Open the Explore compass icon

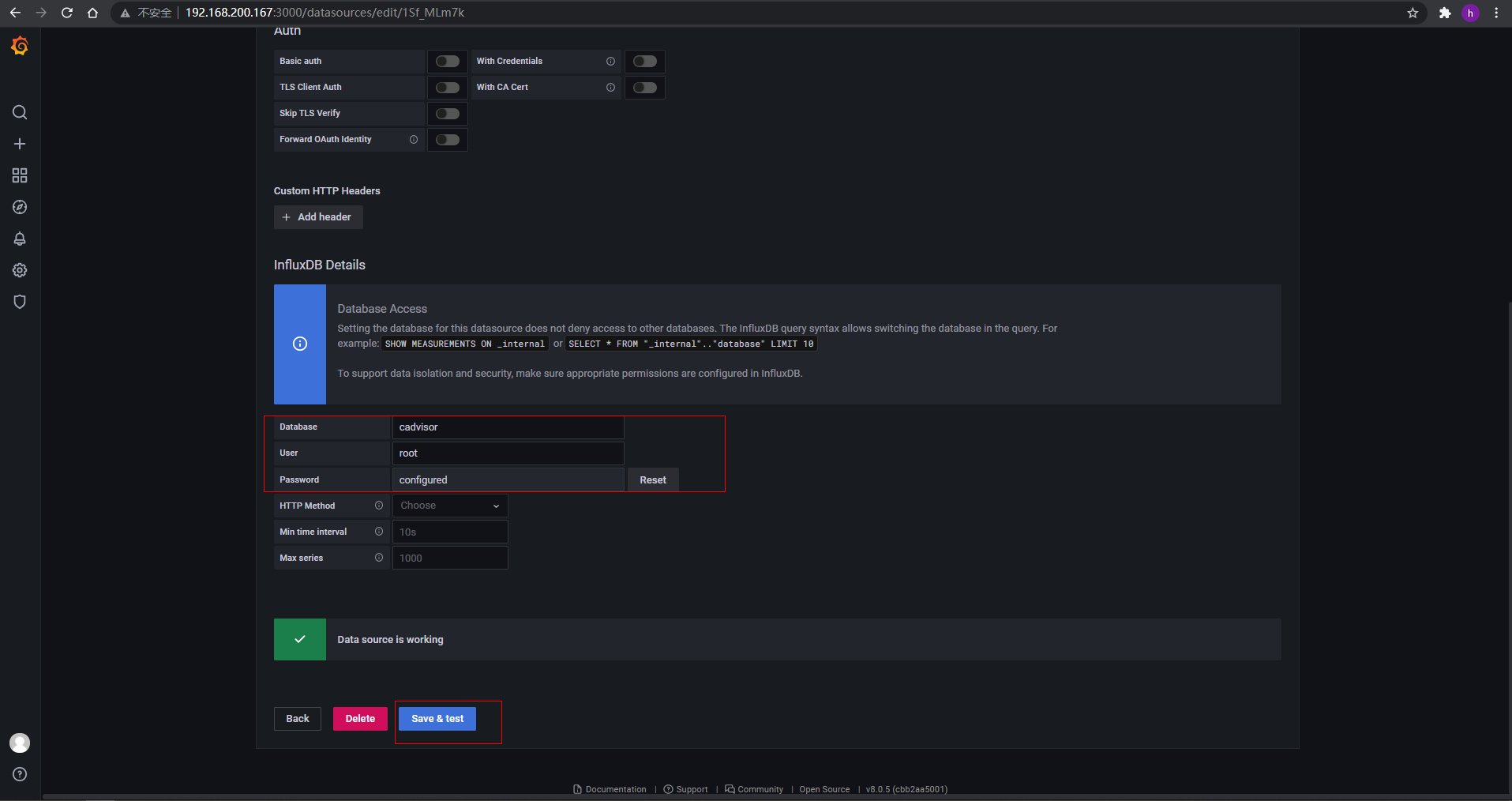[x=20, y=207]
